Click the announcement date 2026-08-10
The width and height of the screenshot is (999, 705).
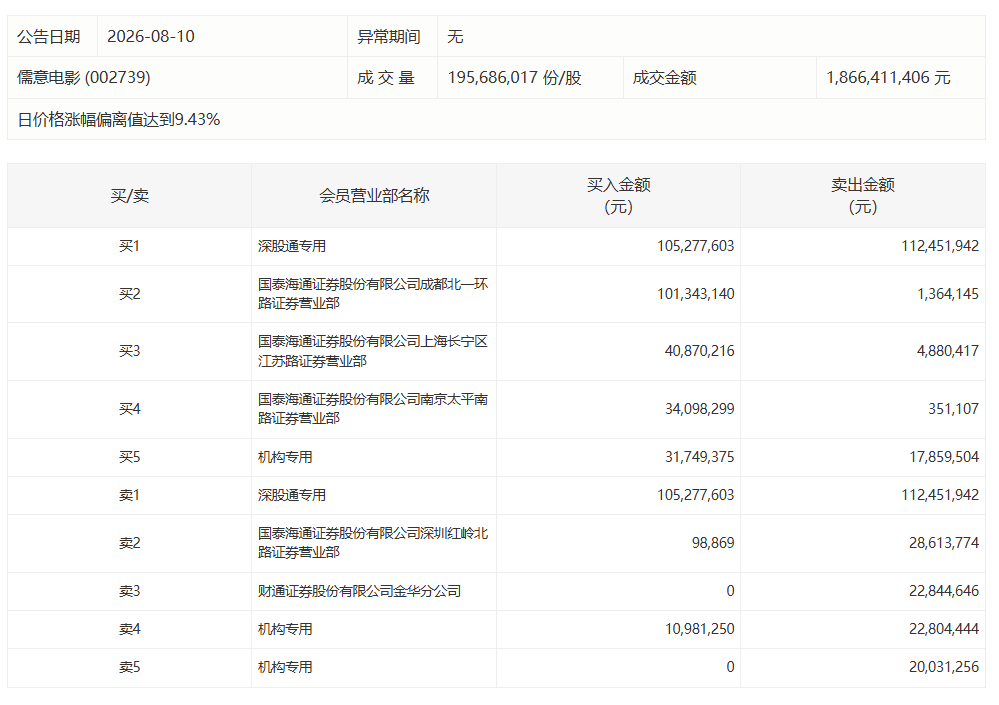[151, 36]
